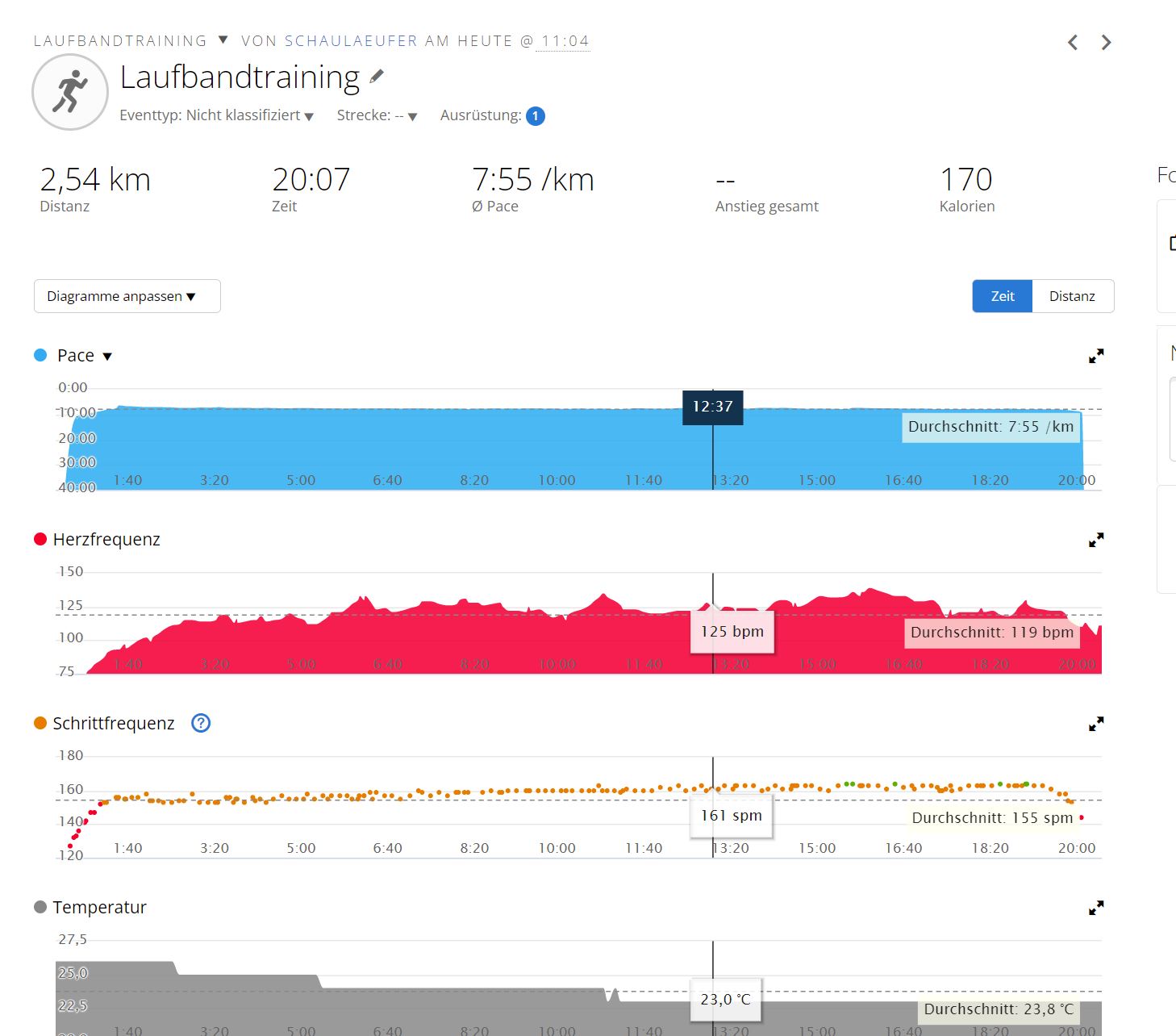Expand the Temperatur chart to full size

coord(1096,908)
